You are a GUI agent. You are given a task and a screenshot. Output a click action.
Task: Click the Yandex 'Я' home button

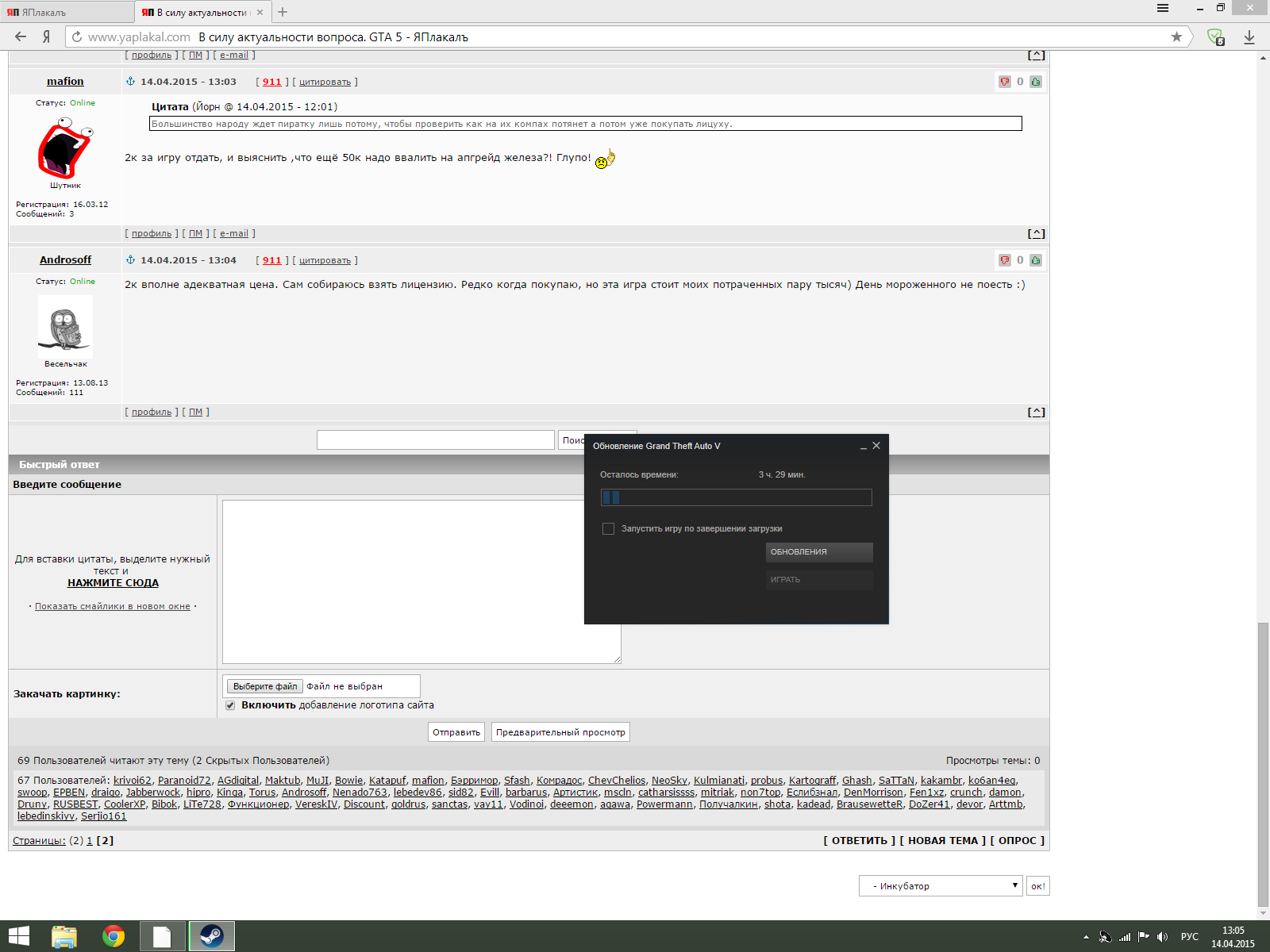pos(46,36)
